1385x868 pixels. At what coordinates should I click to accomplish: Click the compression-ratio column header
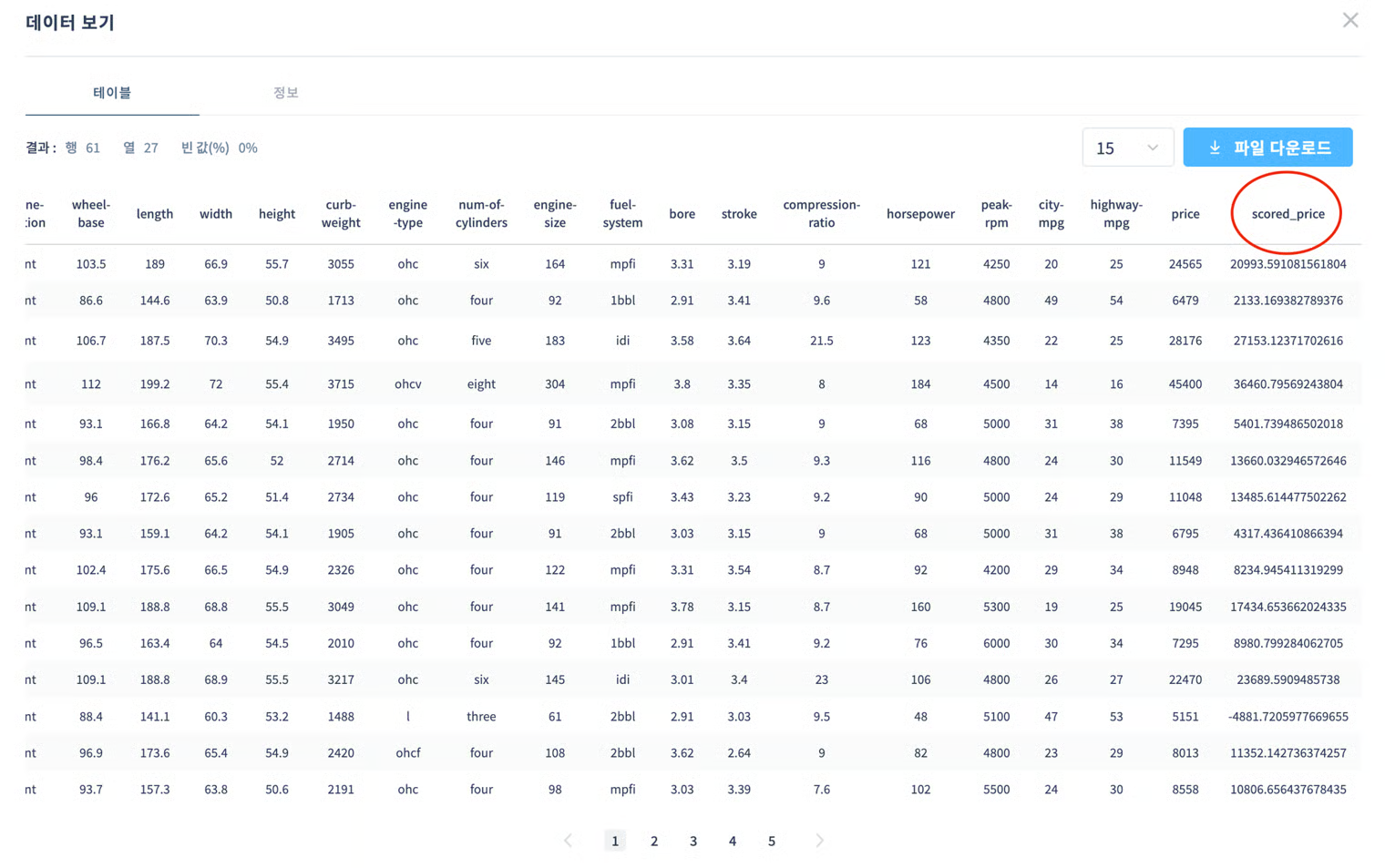pyautogui.click(x=821, y=214)
